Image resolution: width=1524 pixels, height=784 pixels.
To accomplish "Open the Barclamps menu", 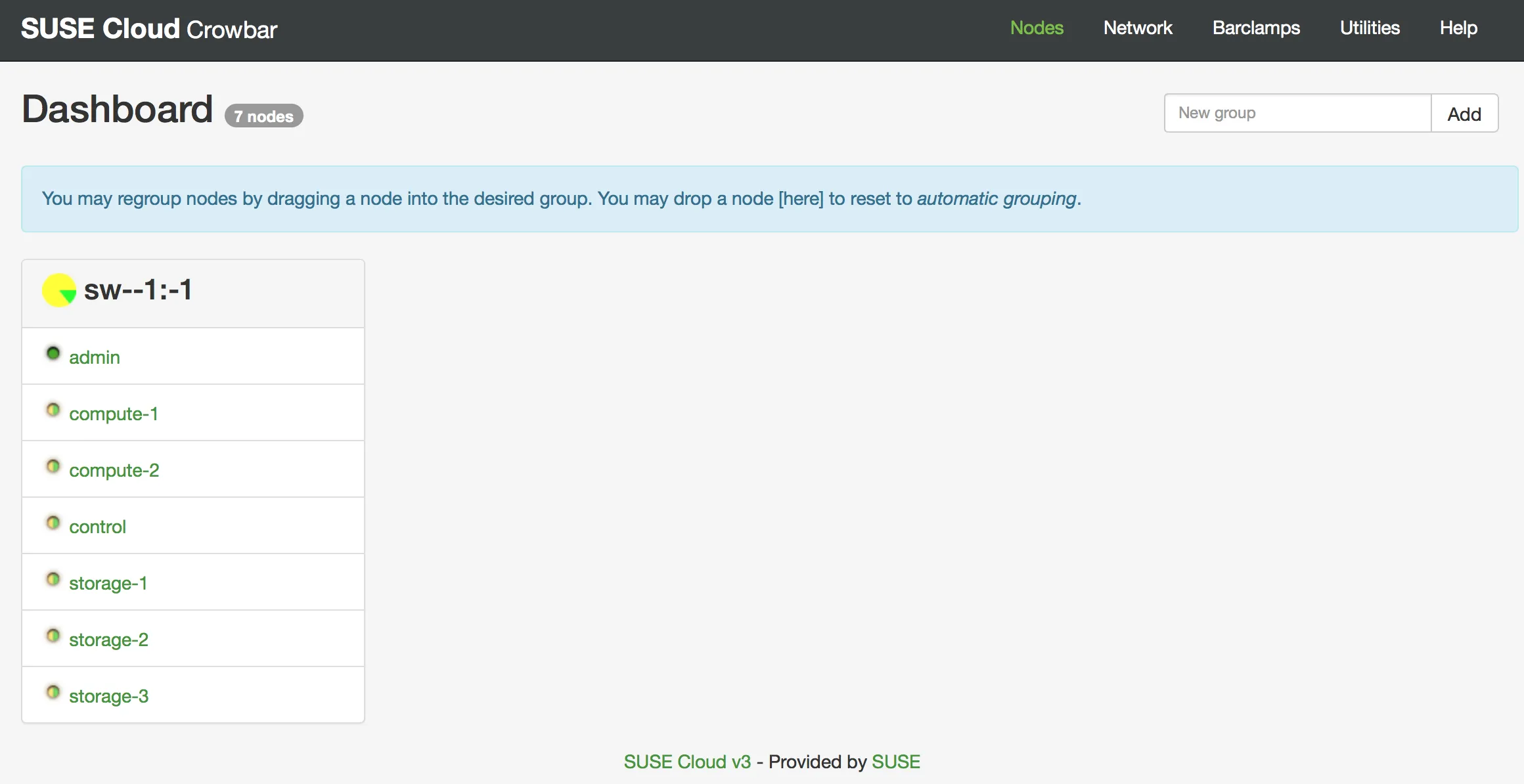I will (x=1256, y=28).
